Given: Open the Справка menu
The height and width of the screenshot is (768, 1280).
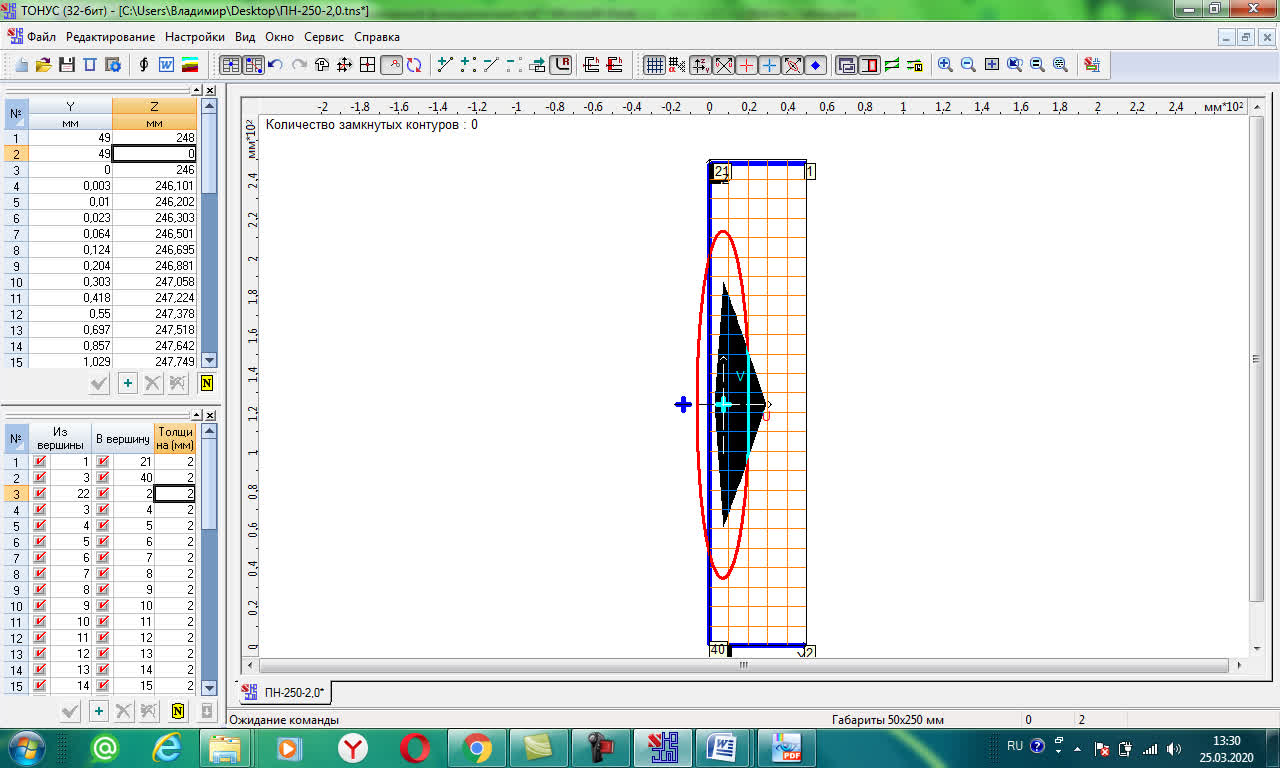Looking at the screenshot, I should (377, 37).
